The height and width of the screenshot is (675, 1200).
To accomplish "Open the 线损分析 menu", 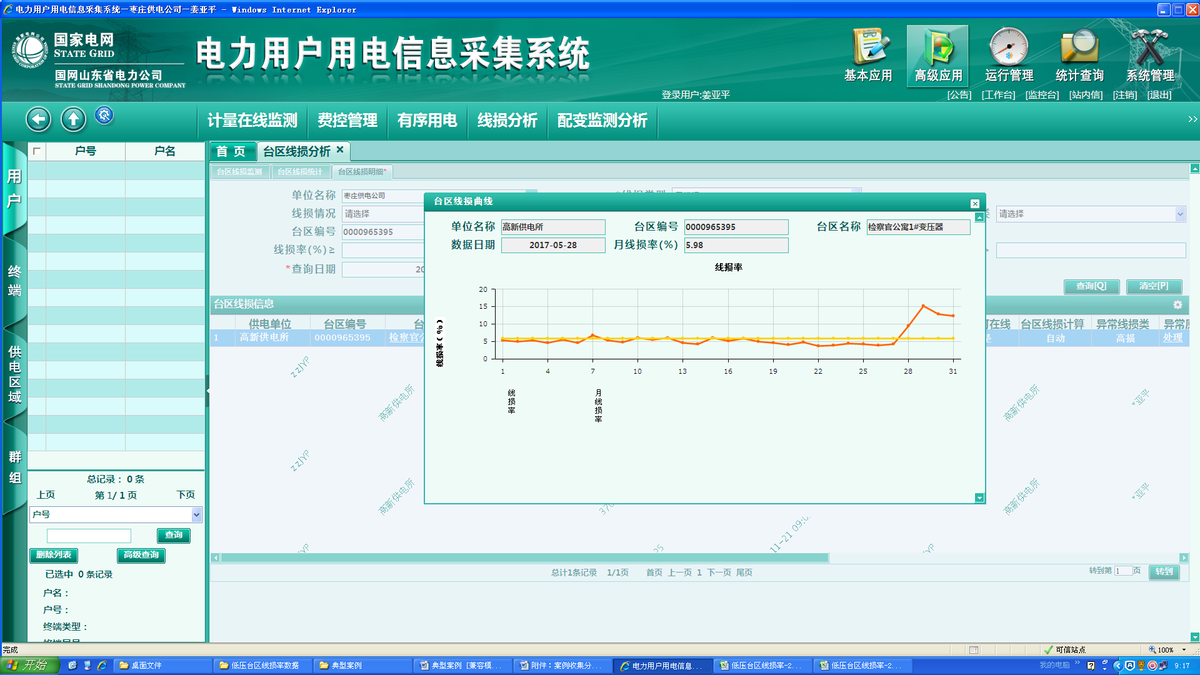I will (507, 120).
